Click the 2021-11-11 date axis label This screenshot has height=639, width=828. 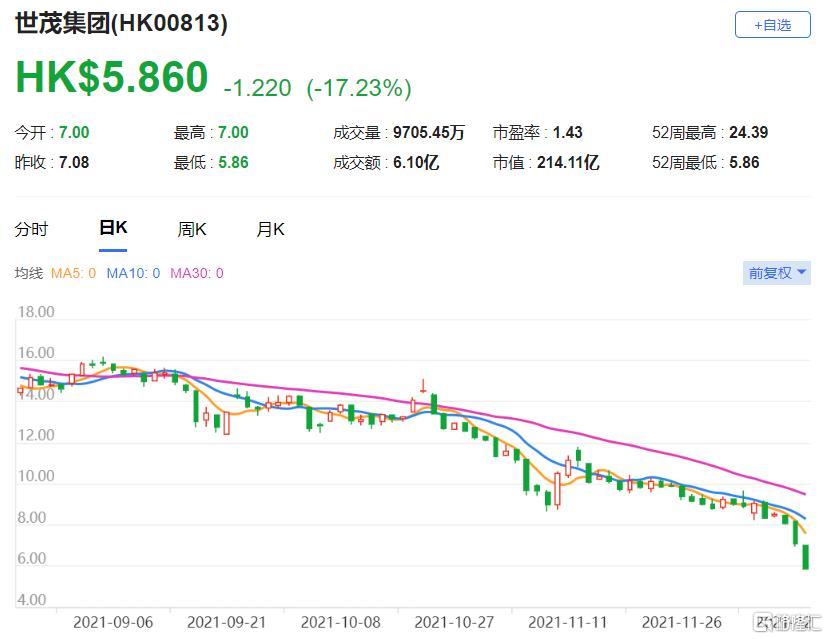point(569,622)
